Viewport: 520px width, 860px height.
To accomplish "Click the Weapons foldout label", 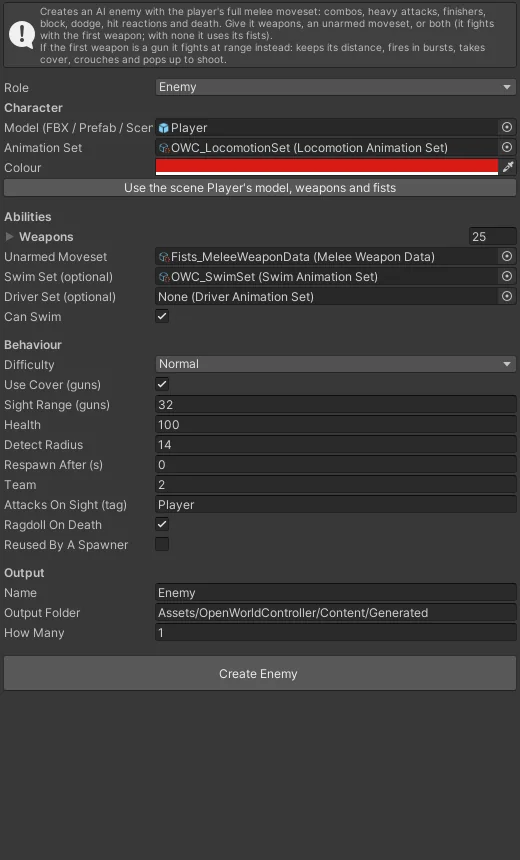I will tap(46, 237).
